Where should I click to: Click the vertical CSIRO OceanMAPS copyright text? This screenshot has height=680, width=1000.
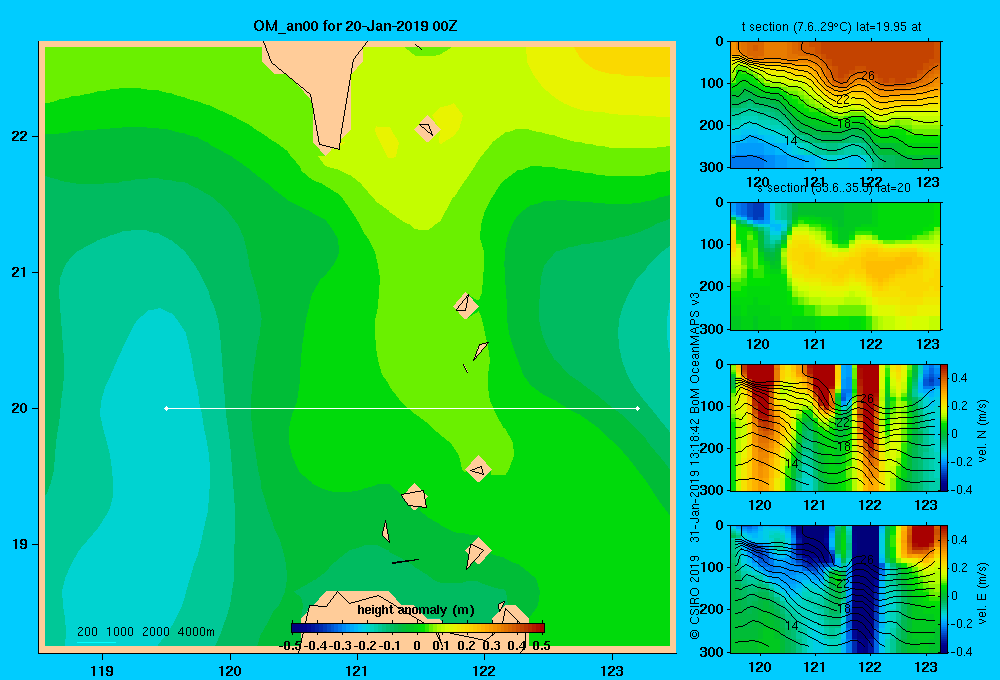(x=695, y=466)
